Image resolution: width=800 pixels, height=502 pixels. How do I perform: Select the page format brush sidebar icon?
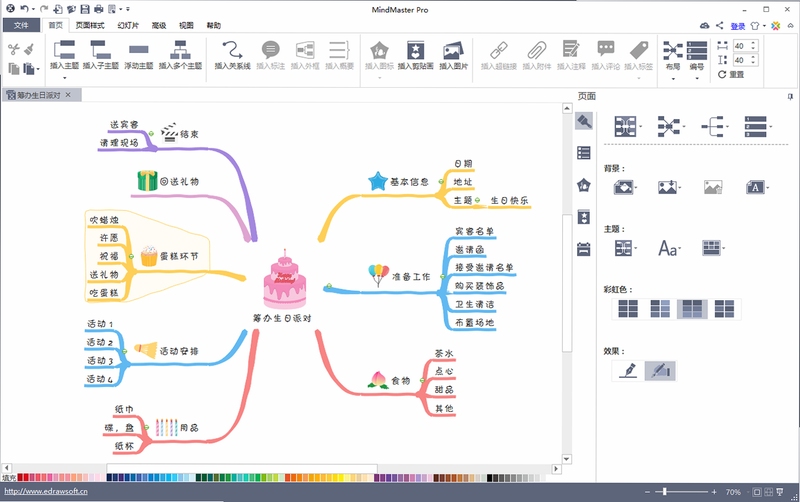584,121
